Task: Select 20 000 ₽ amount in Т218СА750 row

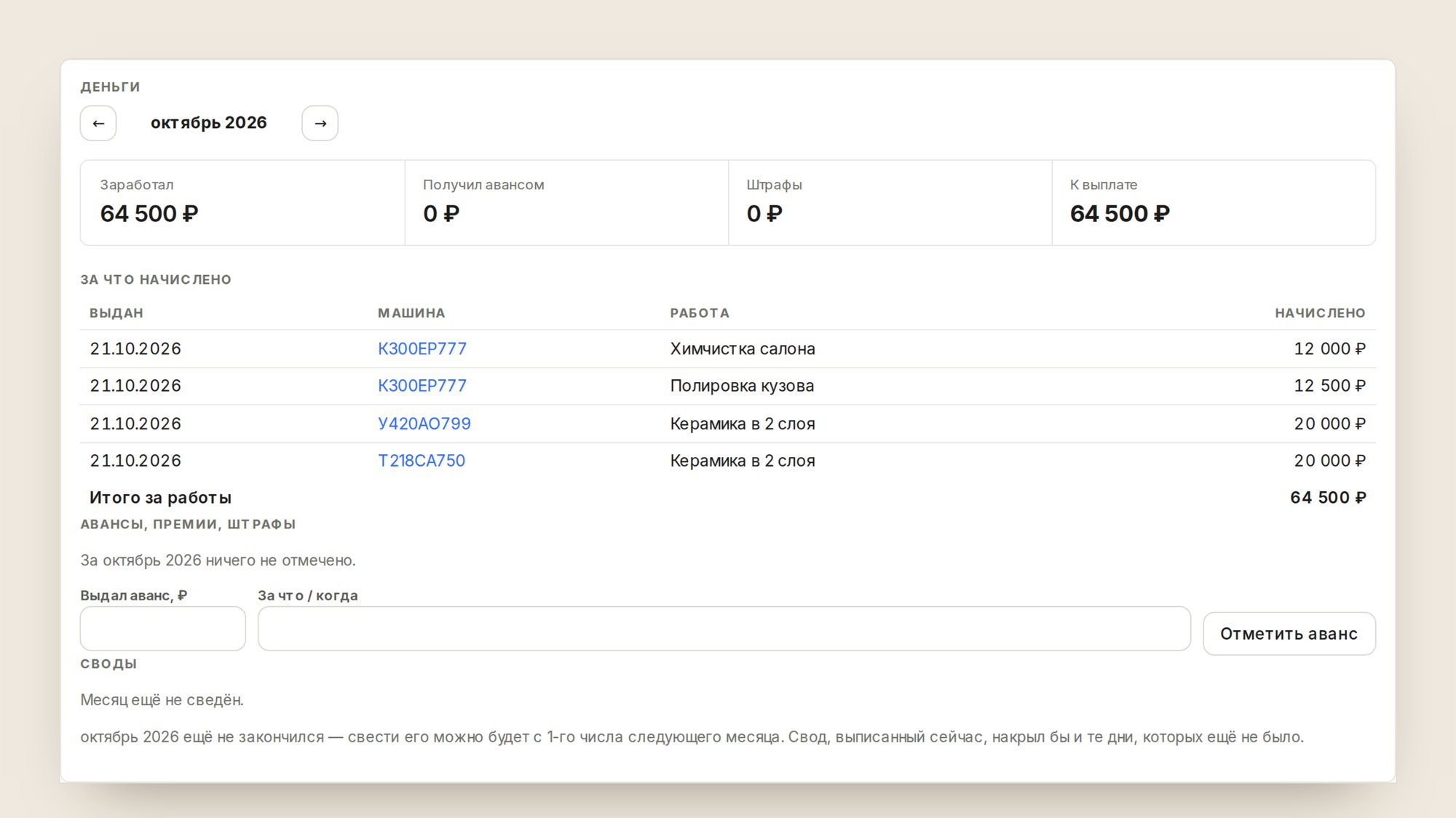Action: [x=1329, y=461]
